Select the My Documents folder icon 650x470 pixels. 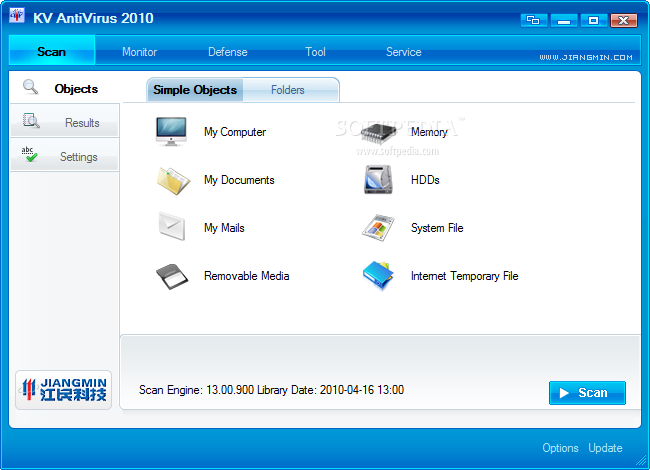[x=173, y=180]
